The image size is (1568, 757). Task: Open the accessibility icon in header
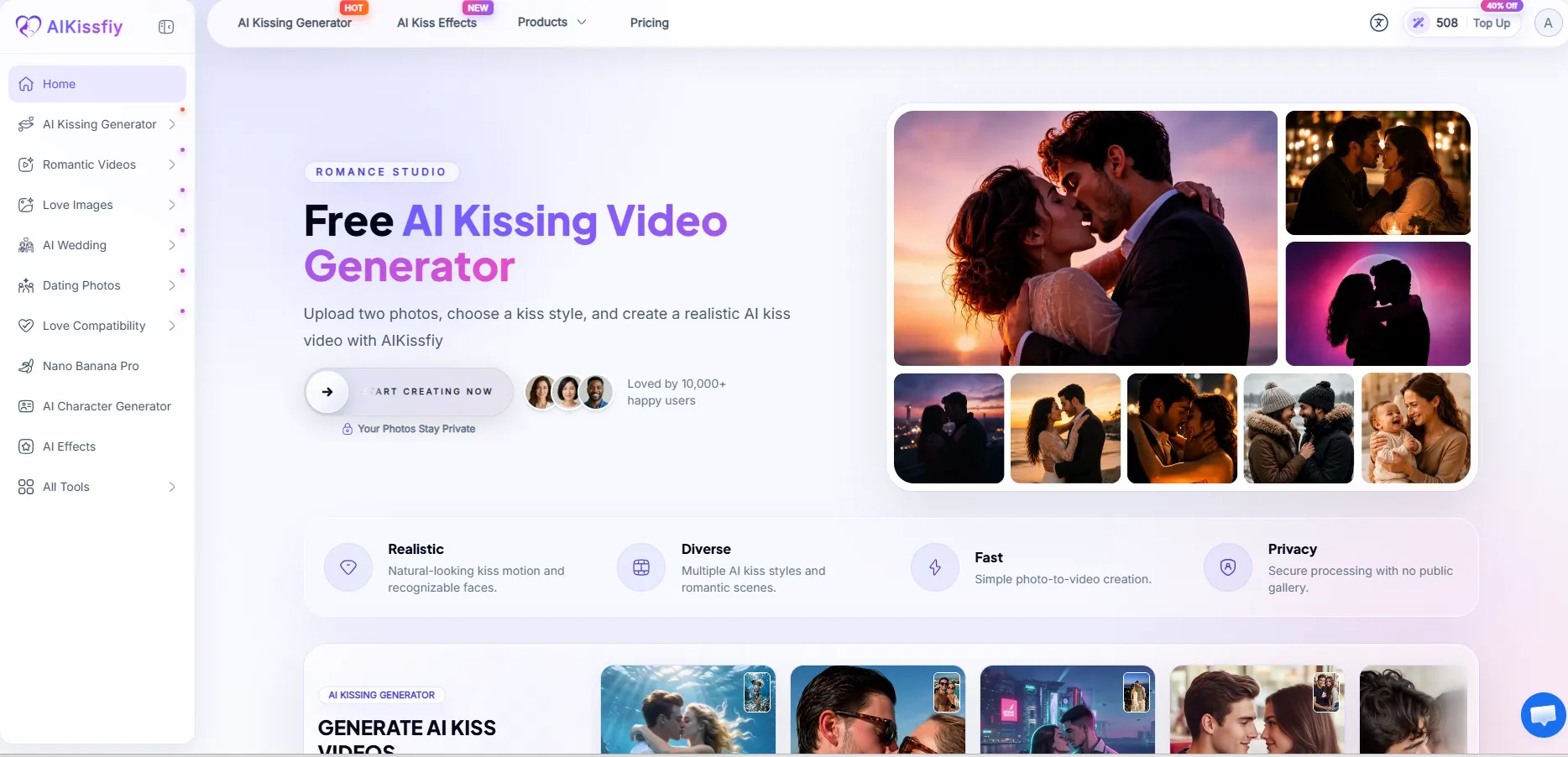(x=1379, y=23)
